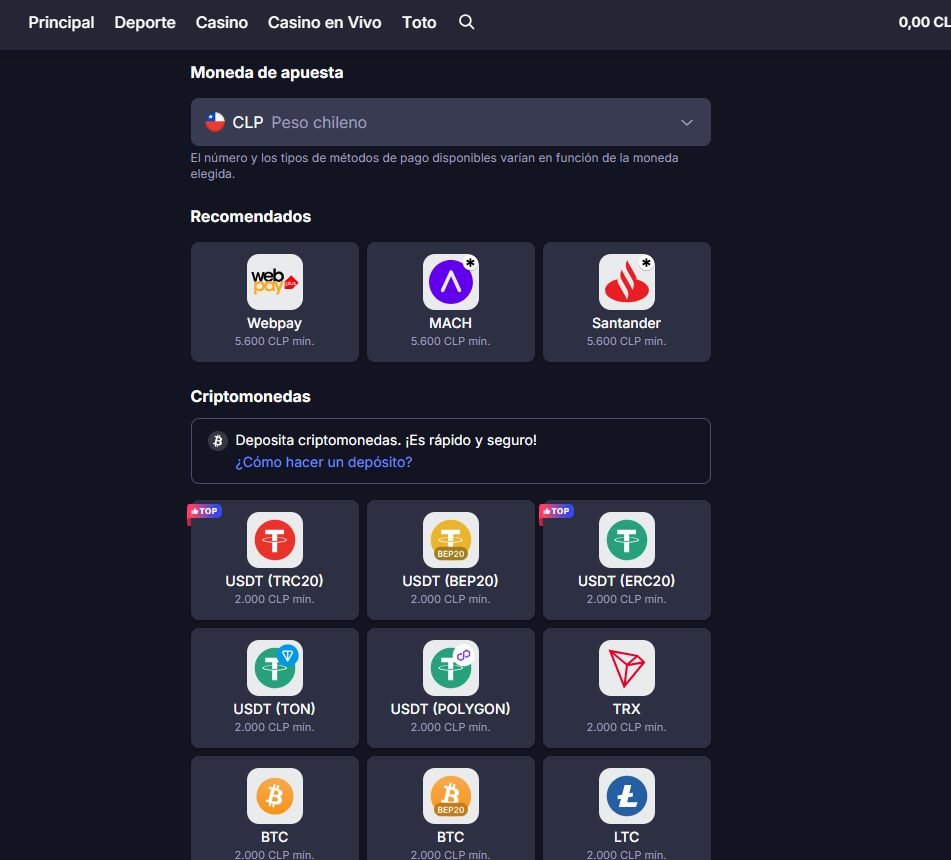The height and width of the screenshot is (860, 951).
Task: Click the Criptomonedas heading
Action: coord(250,397)
